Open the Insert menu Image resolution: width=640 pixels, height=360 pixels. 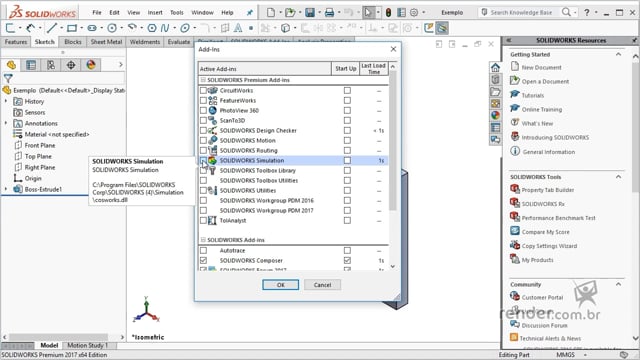coord(155,13)
